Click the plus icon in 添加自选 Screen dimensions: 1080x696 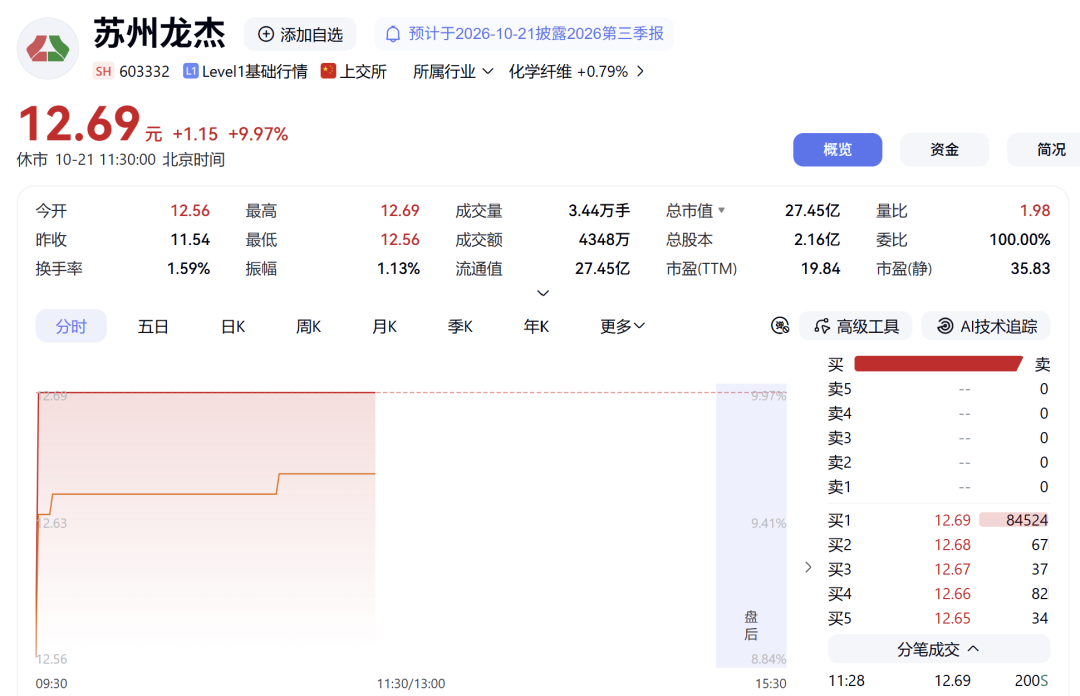pyautogui.click(x=266, y=34)
